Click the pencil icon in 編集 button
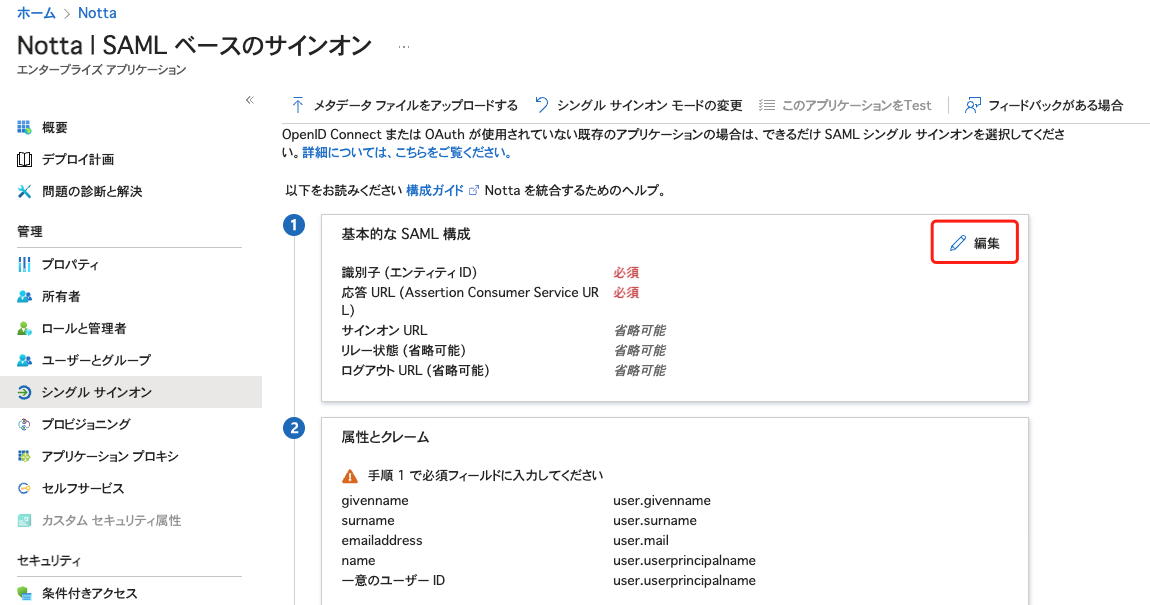 click(957, 243)
